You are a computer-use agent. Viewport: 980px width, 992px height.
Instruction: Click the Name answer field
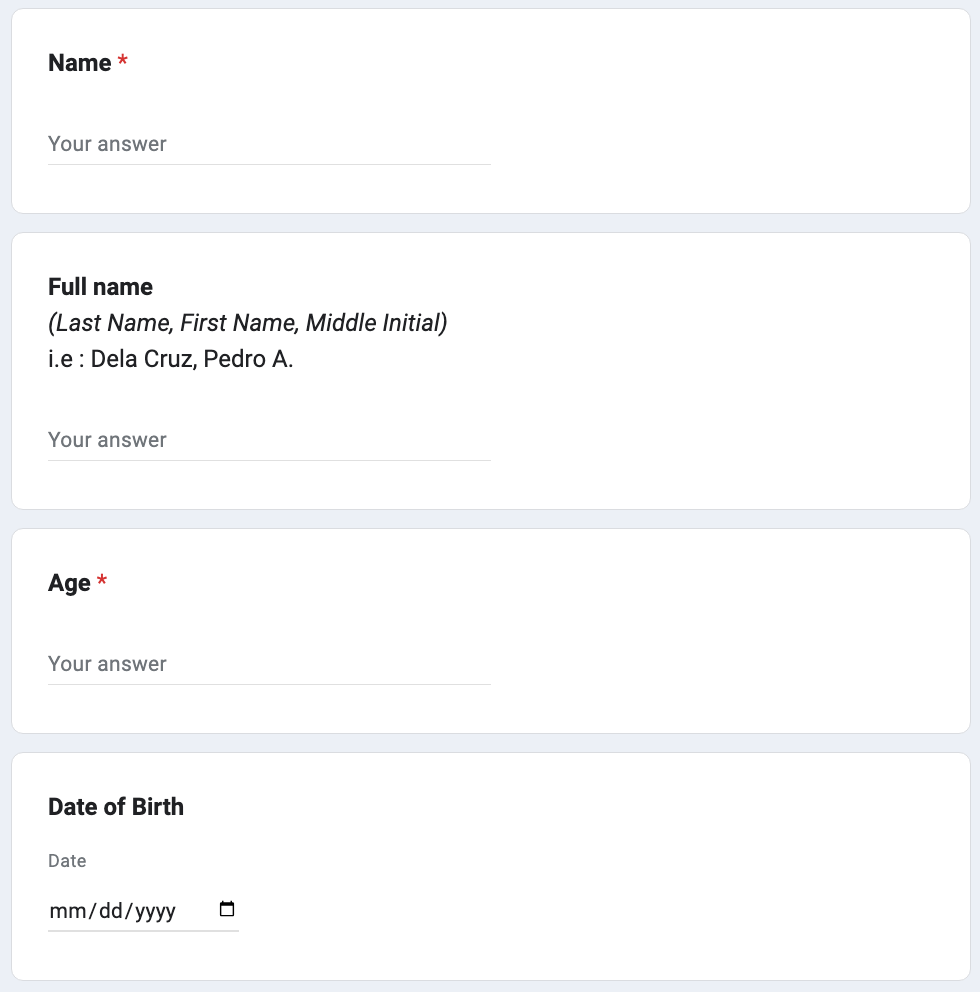point(269,144)
